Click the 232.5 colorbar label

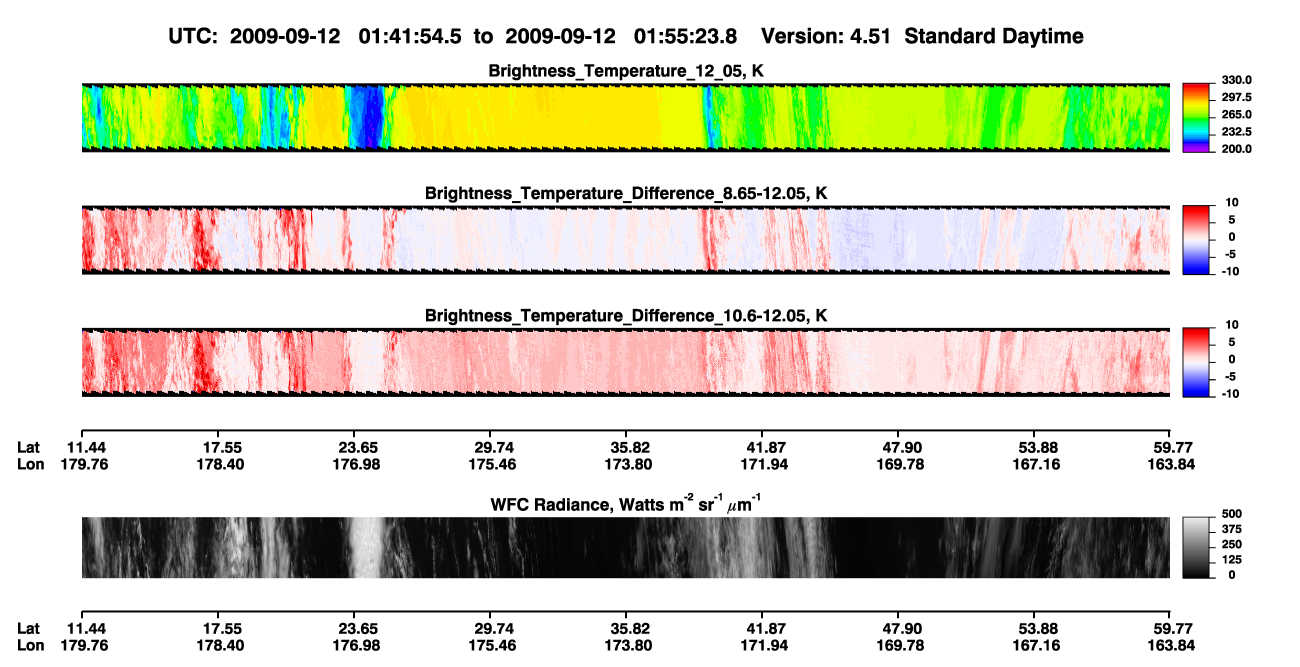1235,132
